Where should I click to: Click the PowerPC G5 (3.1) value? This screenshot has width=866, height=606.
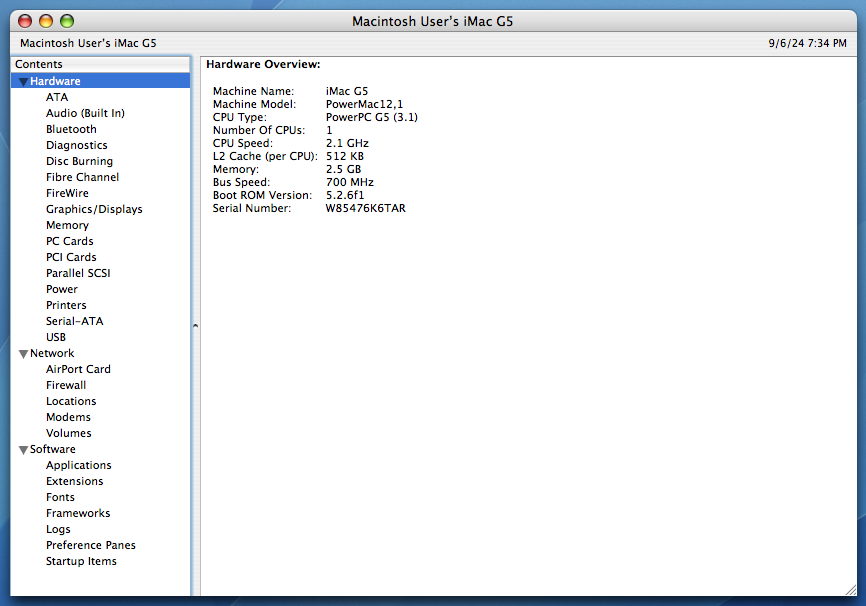click(x=372, y=118)
